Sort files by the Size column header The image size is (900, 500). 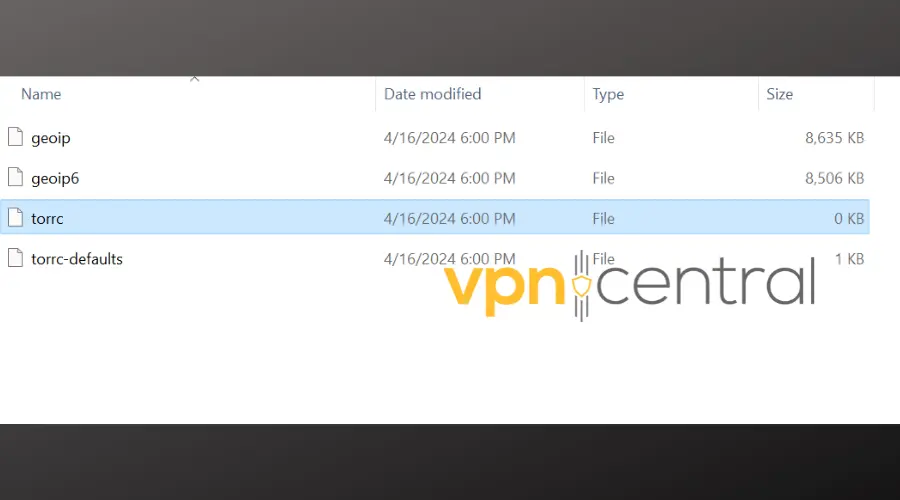(780, 94)
